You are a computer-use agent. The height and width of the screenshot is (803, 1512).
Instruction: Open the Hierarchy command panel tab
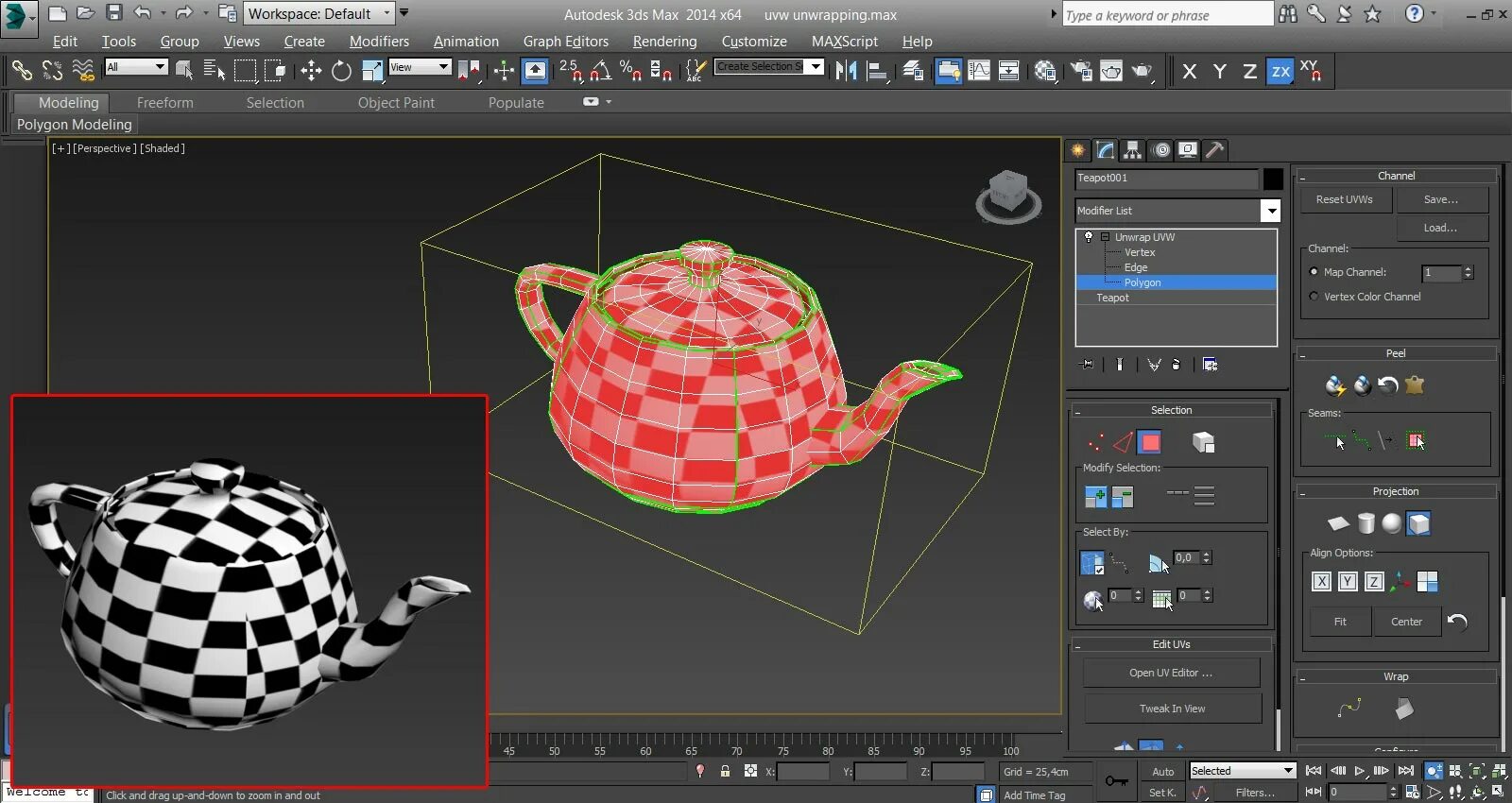tap(1132, 150)
